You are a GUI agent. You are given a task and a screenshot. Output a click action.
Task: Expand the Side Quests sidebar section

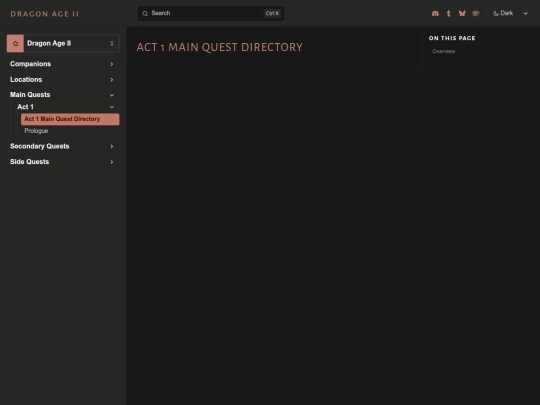[62, 162]
